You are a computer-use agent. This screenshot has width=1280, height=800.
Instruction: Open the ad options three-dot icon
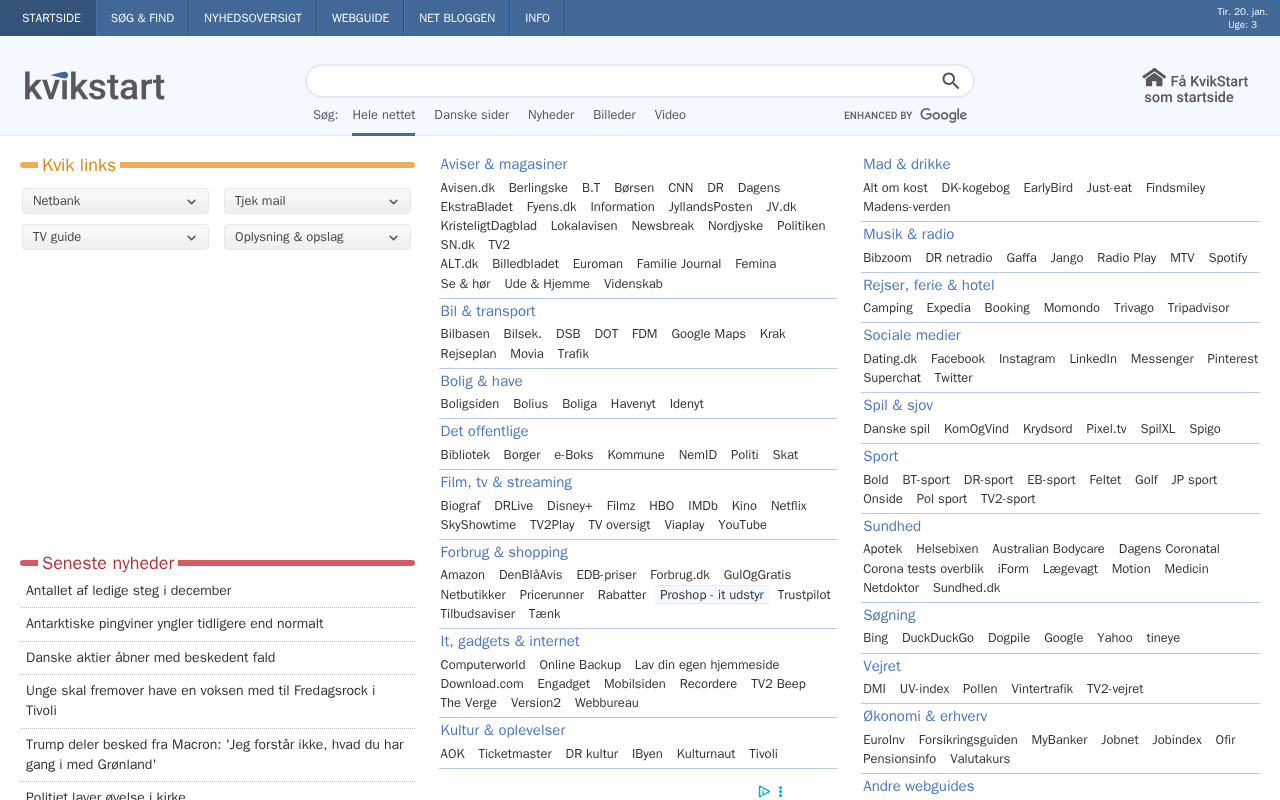point(780,791)
